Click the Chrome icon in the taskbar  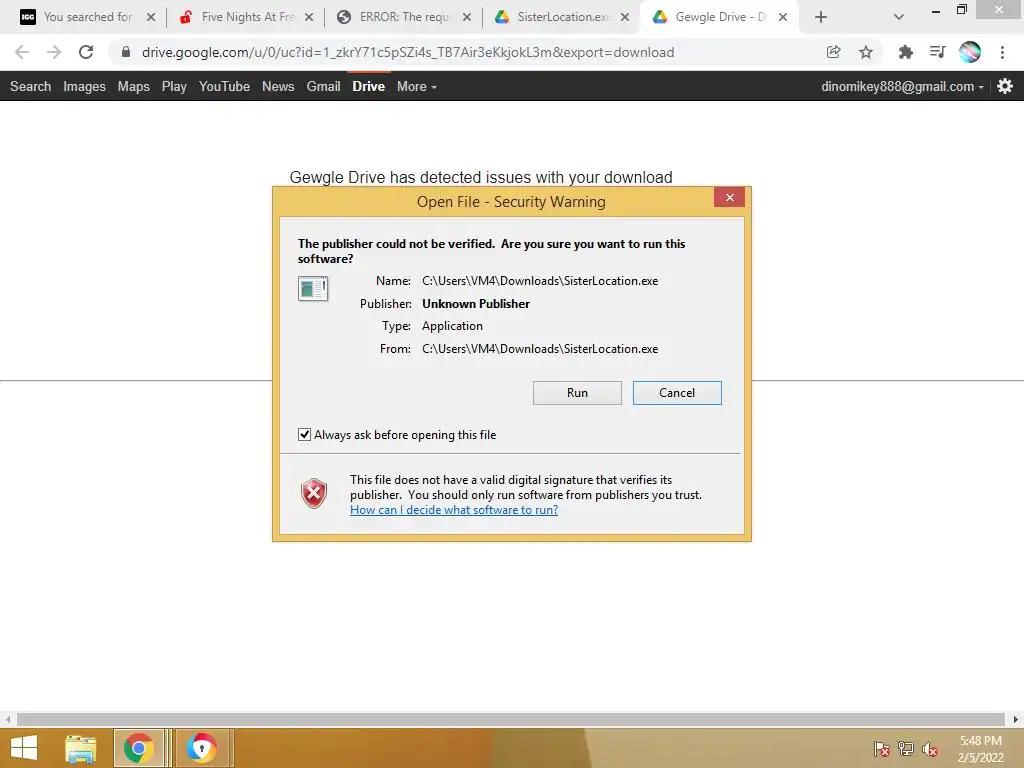click(138, 748)
